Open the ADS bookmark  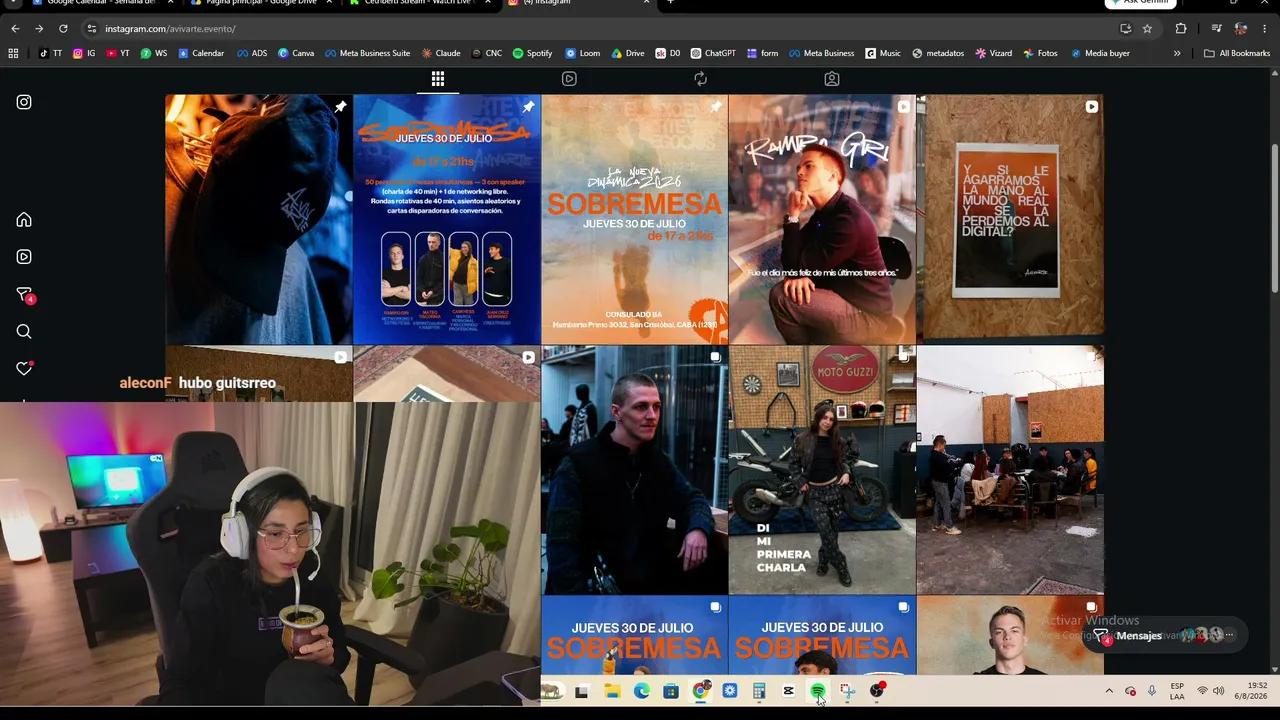[x=252, y=53]
